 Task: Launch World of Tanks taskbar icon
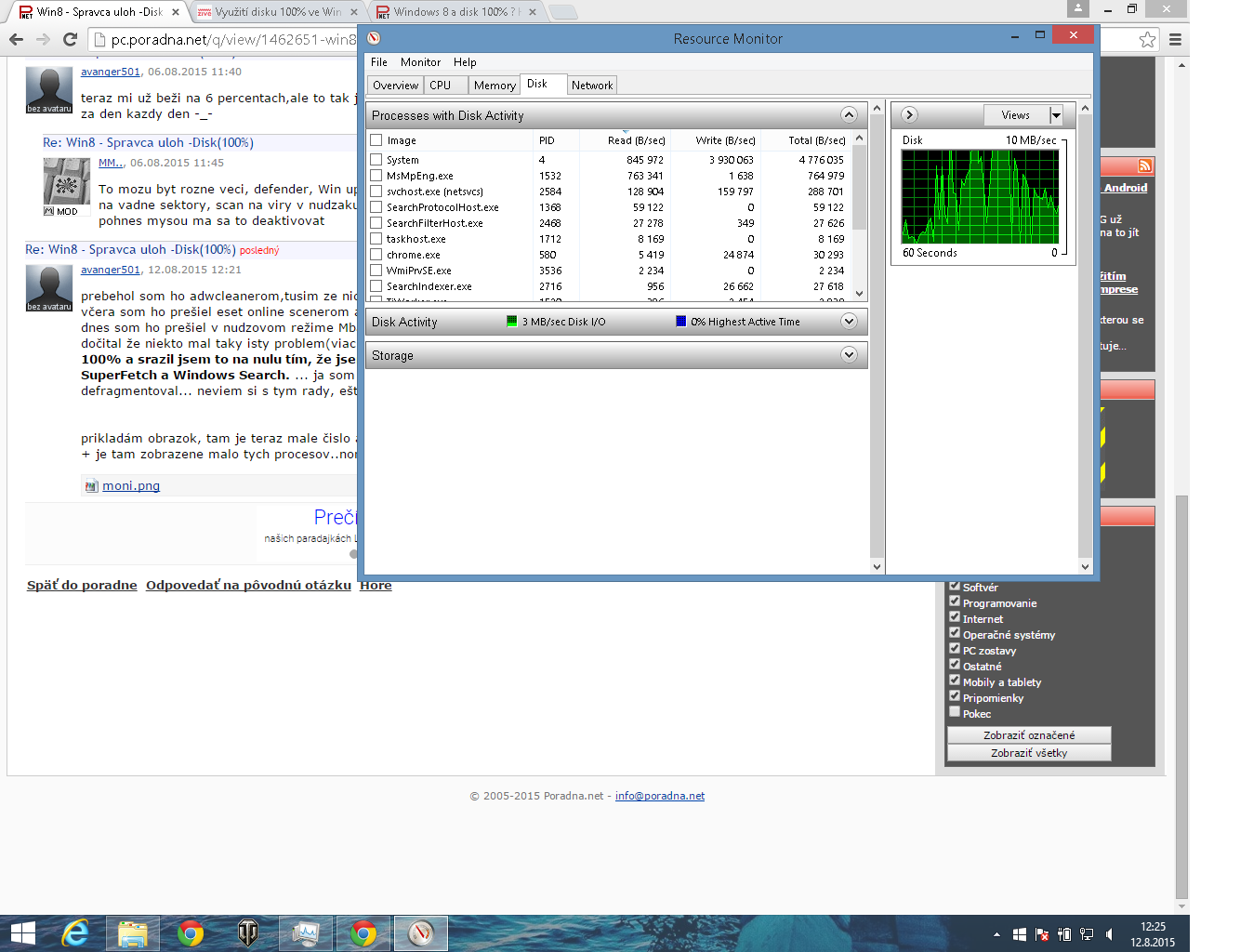[247, 932]
